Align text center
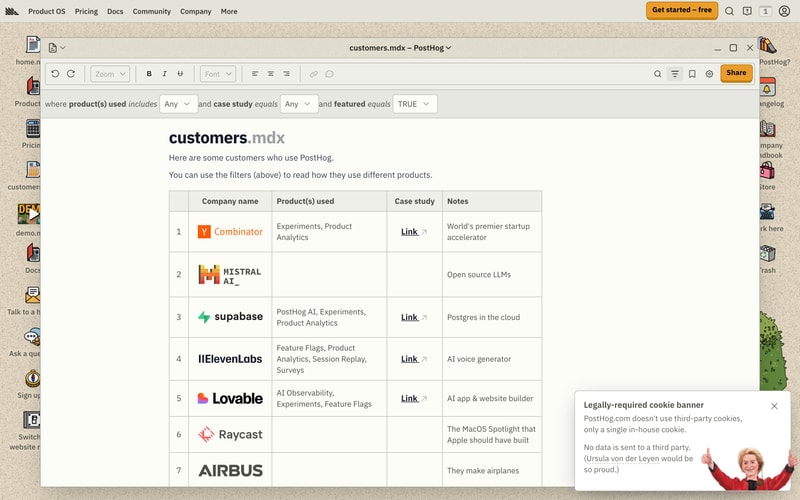Screen dimensions: 800x500 (271, 74)
